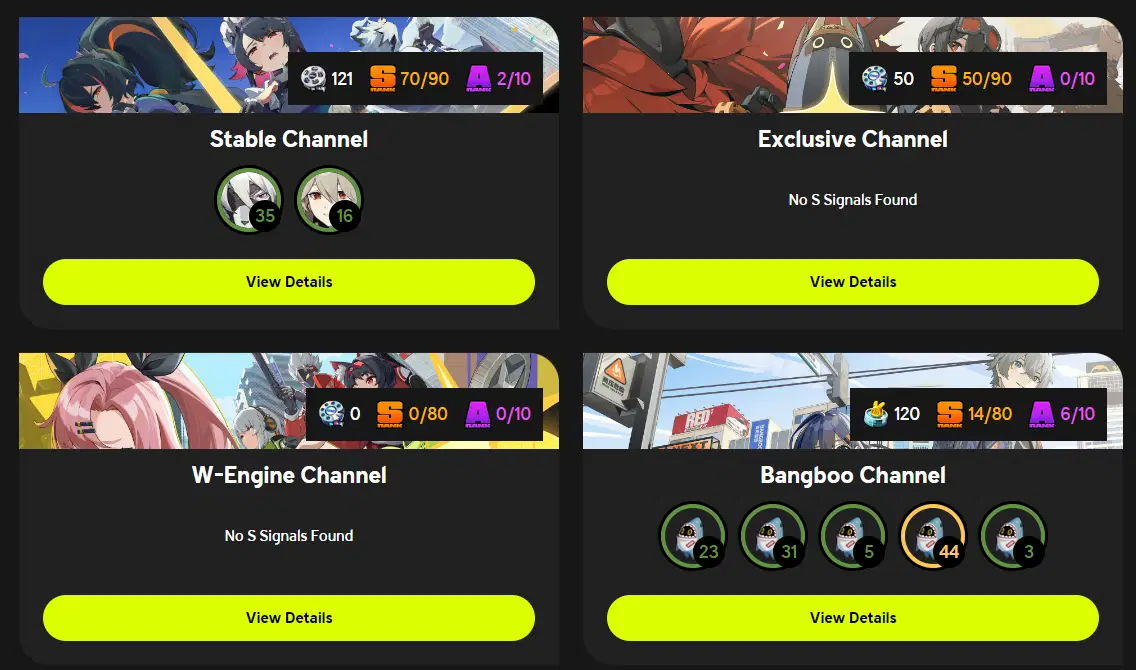
Task: Click the W-Engine Channel S-rank icon
Action: 390,414
